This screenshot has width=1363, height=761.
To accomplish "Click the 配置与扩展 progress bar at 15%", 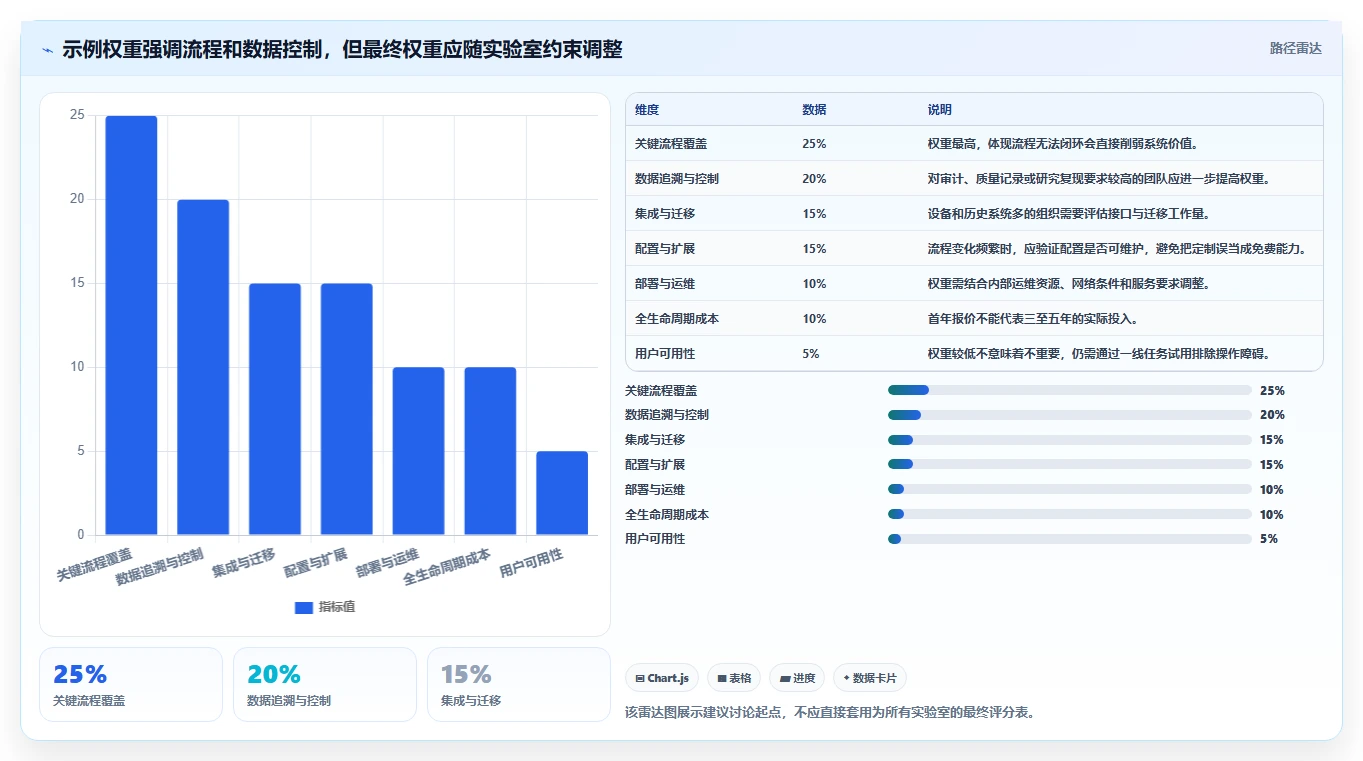I will pos(1070,464).
